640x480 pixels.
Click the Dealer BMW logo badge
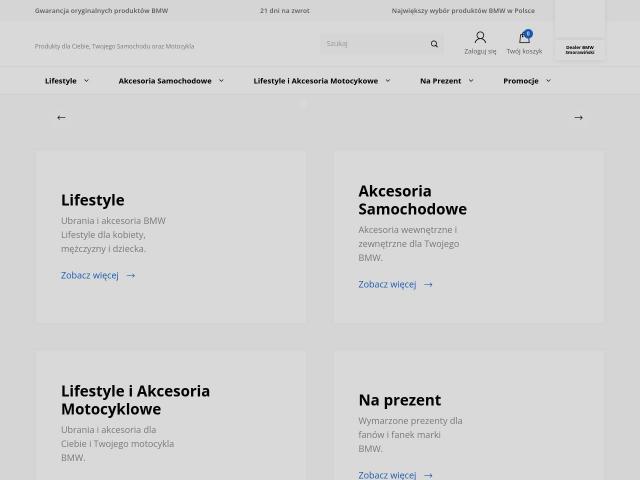coord(580,50)
